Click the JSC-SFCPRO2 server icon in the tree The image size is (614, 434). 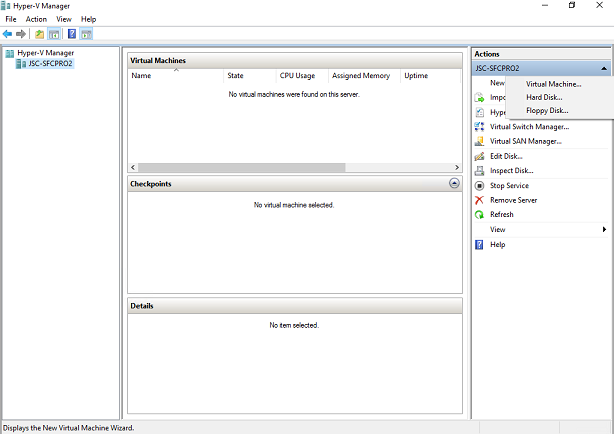coord(21,63)
